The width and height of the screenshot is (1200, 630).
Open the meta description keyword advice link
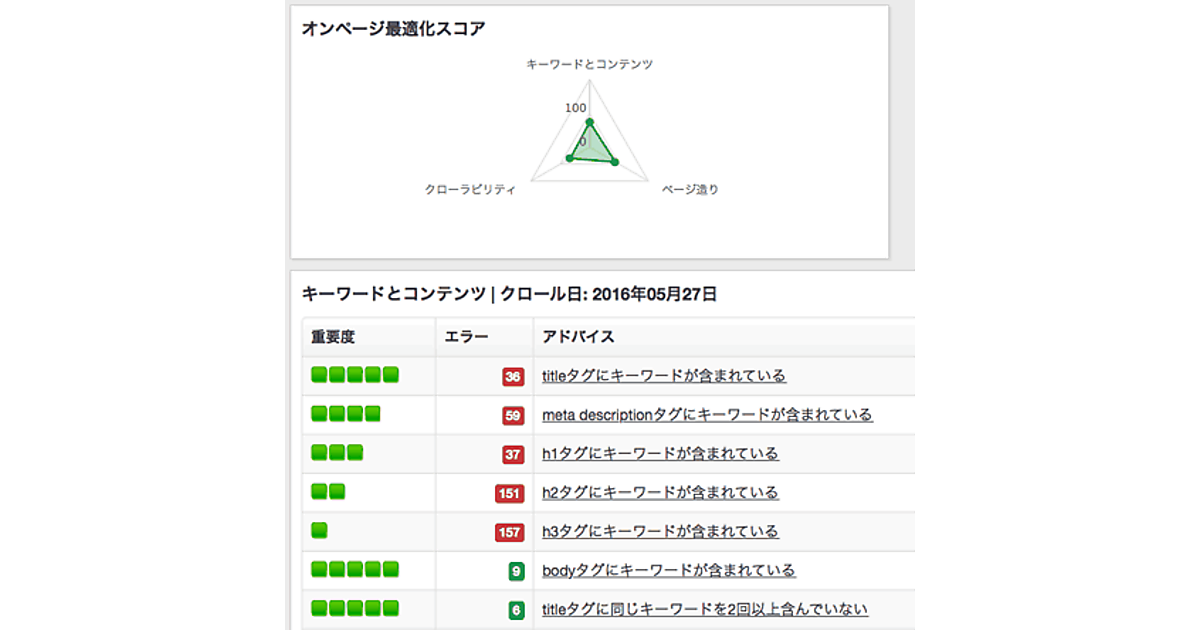tap(707, 415)
